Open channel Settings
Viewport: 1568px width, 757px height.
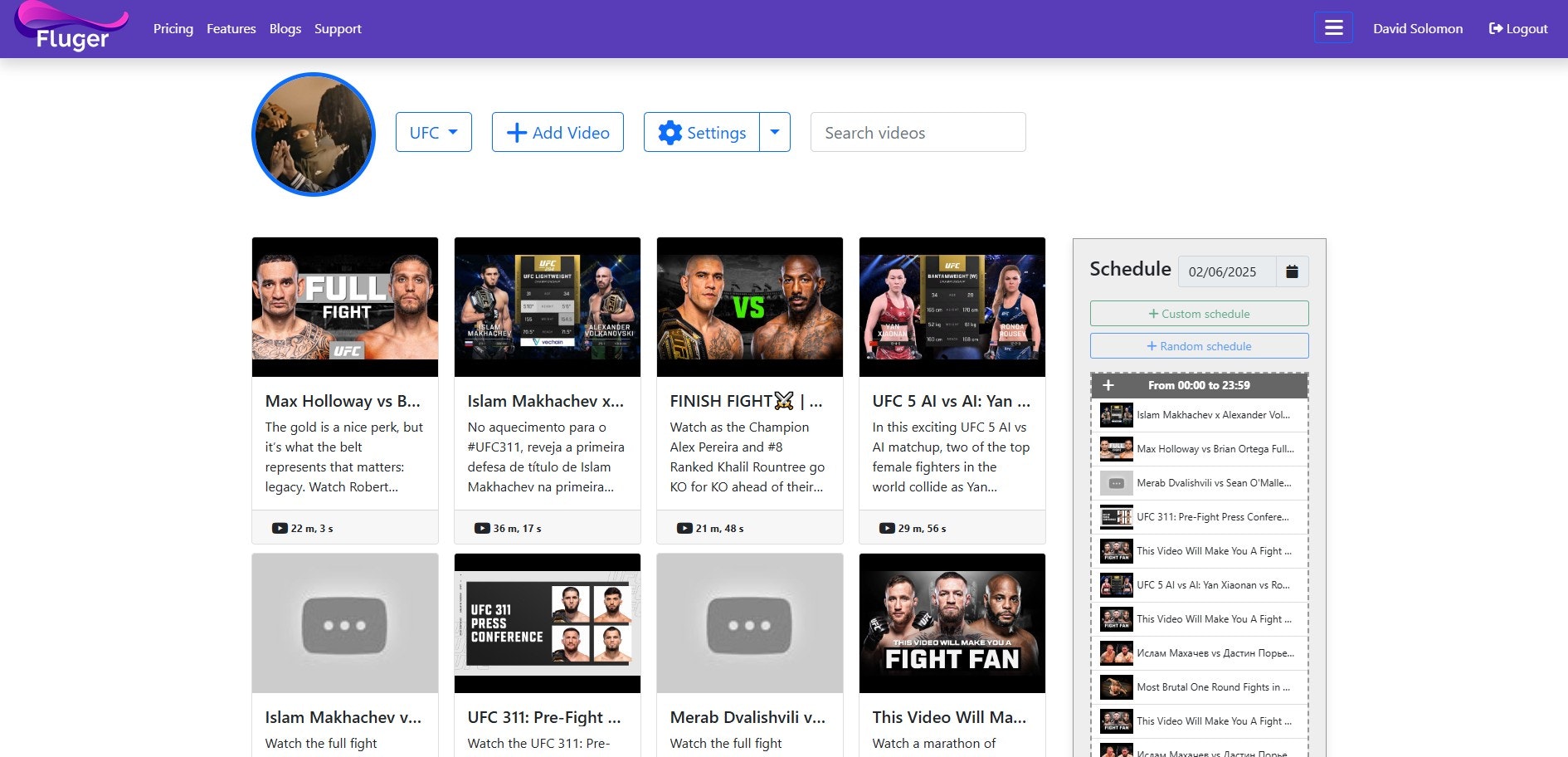tap(702, 132)
